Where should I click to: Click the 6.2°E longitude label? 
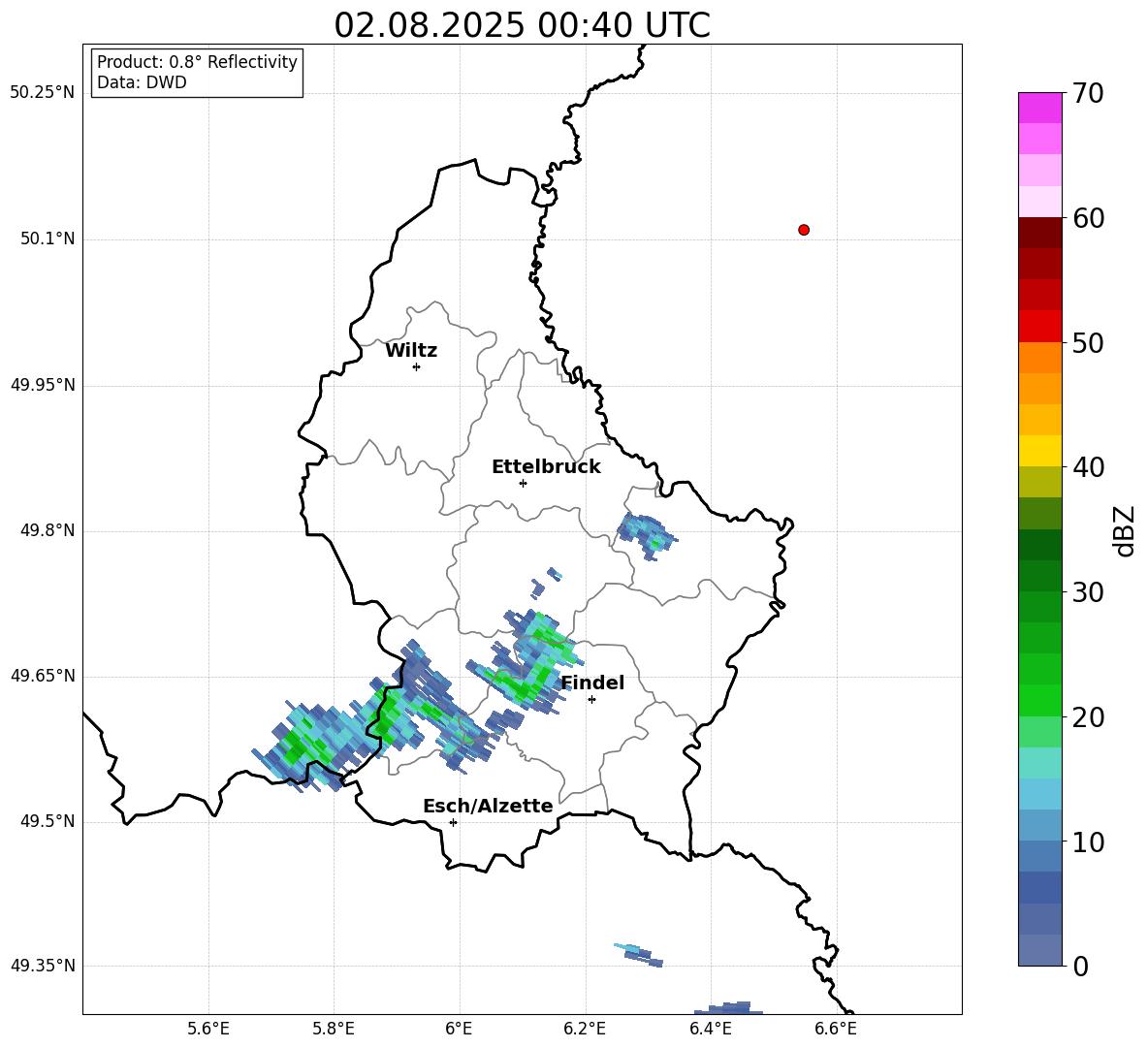(585, 1029)
